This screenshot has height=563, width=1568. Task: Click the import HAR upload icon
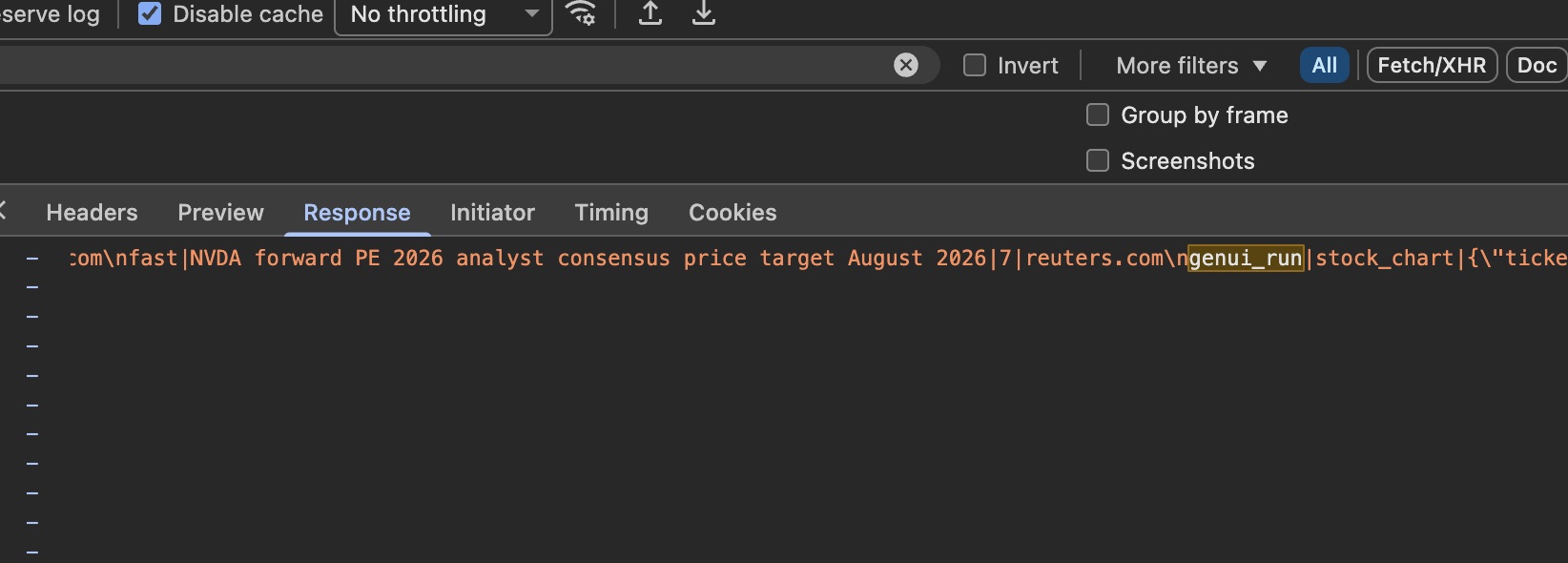point(650,13)
